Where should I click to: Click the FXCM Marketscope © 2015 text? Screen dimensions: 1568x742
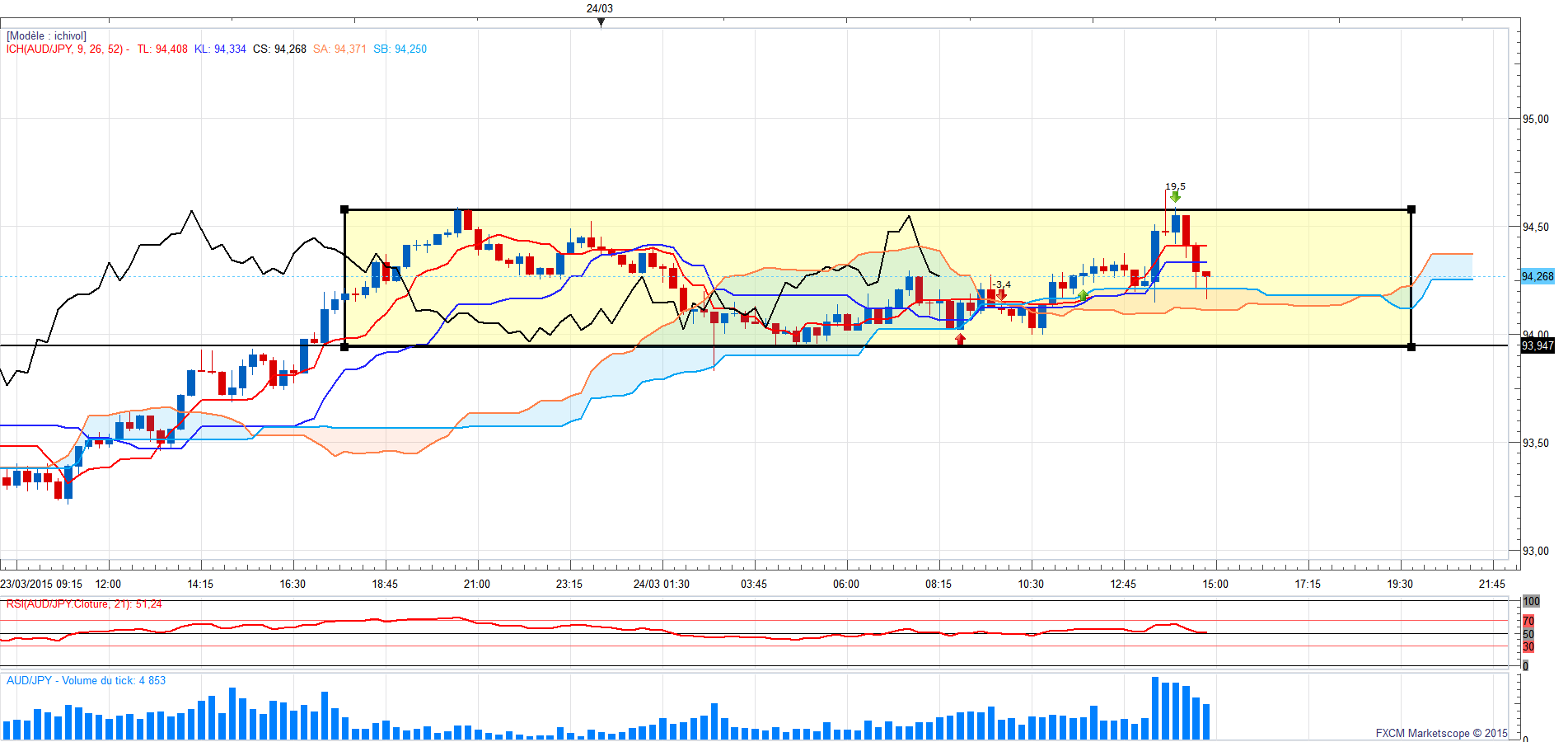(x=1440, y=733)
